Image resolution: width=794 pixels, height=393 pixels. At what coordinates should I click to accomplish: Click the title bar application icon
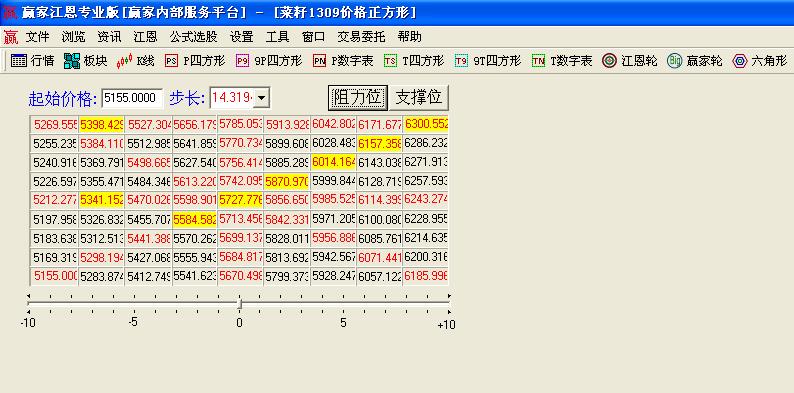point(10,13)
